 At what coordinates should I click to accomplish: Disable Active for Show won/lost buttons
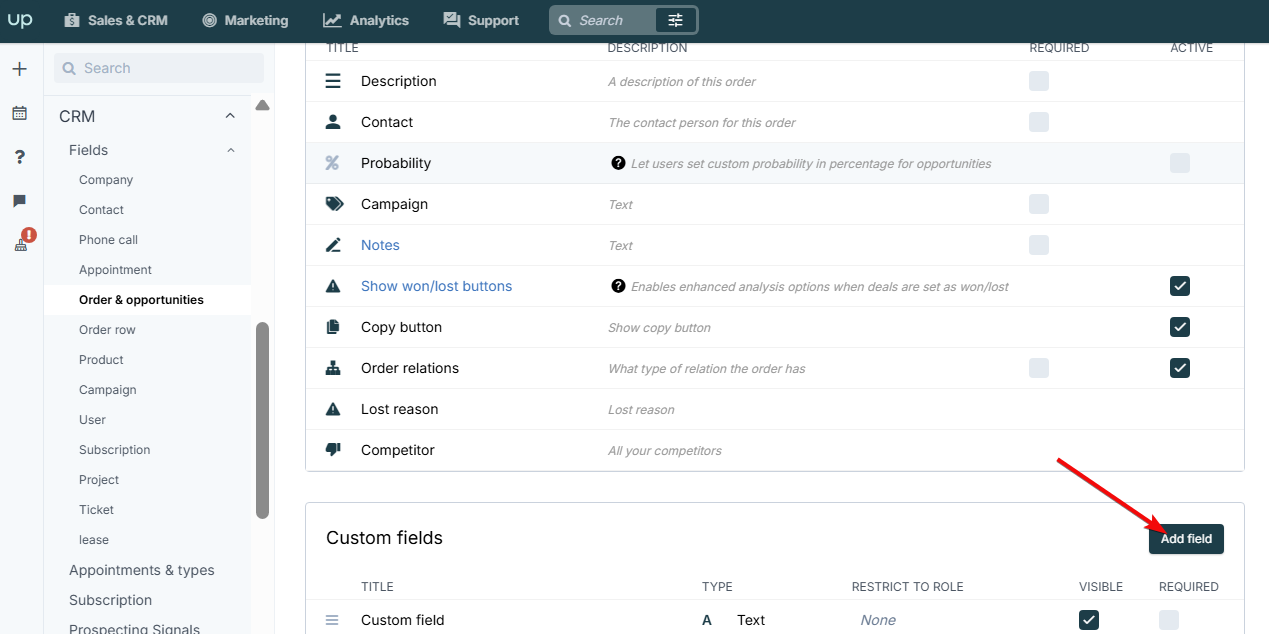[x=1180, y=286]
